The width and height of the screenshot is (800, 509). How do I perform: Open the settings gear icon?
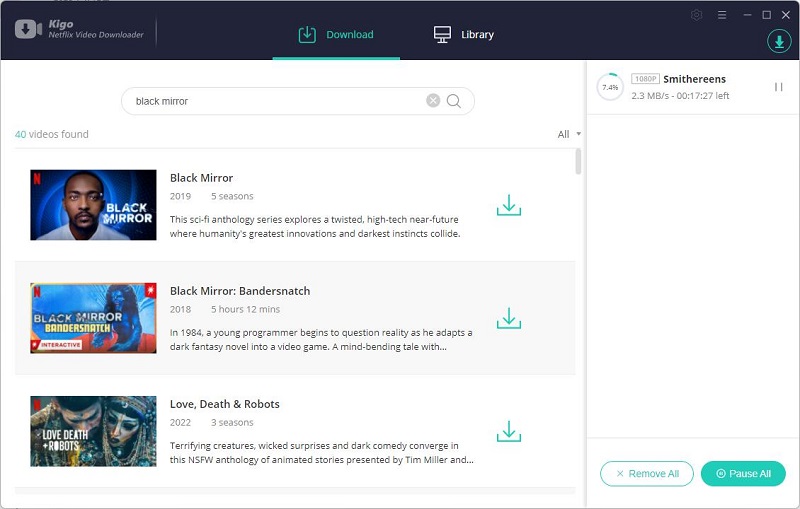pos(696,15)
